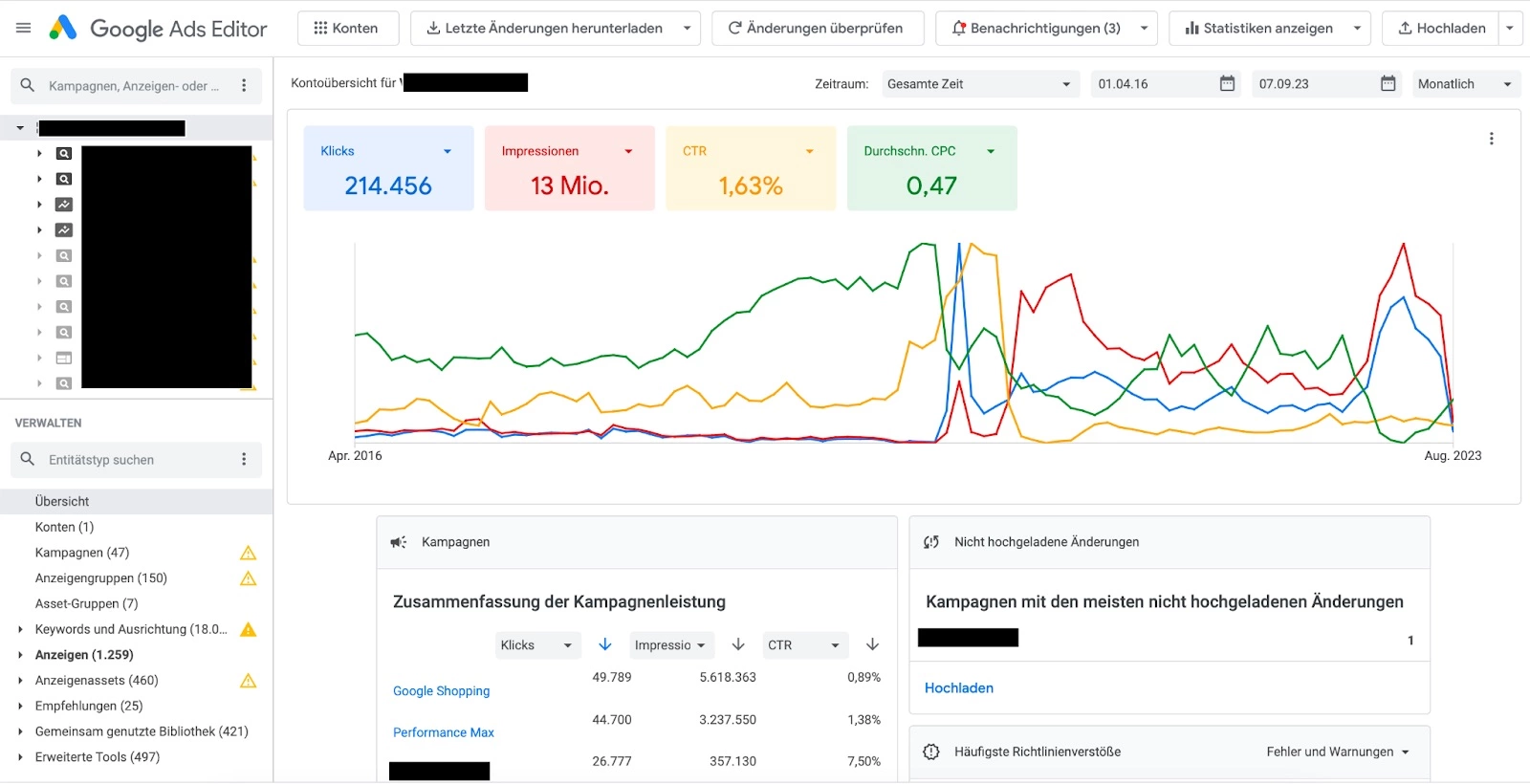Viewport: 1530px width, 784px height.
Task: Change the Durchschn. CPC card dropdown
Action: pyautogui.click(x=991, y=151)
